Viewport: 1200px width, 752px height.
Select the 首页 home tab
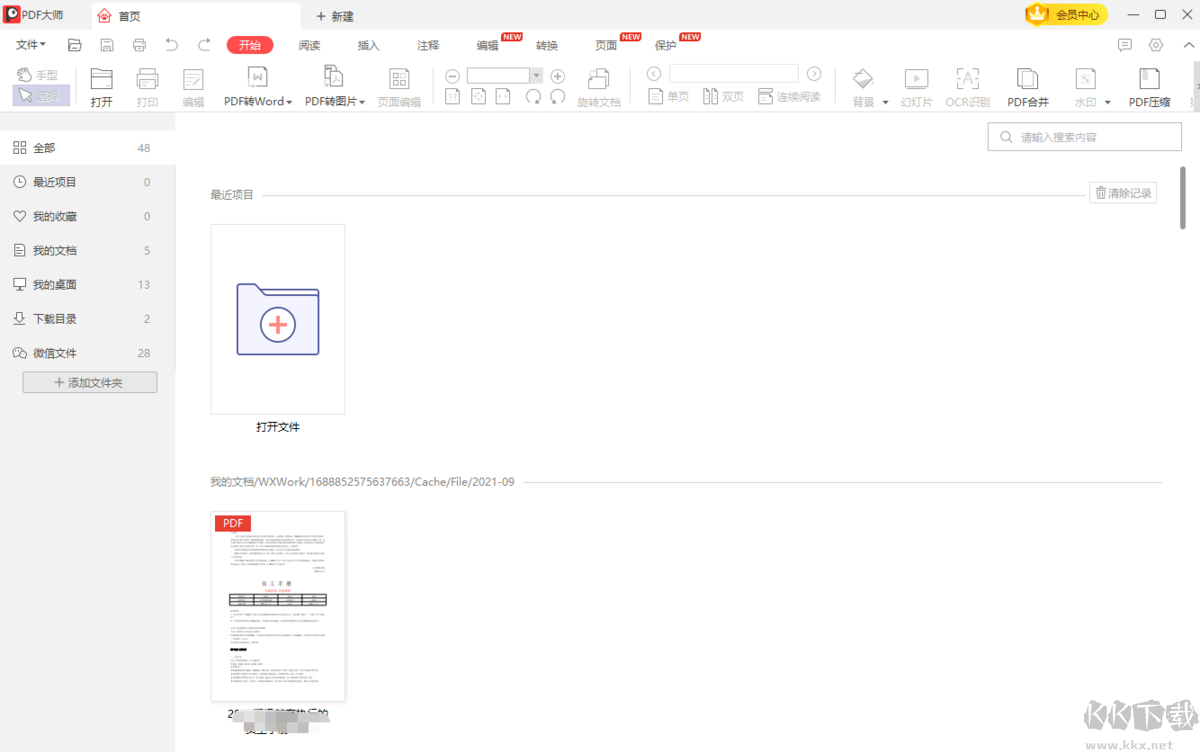(195, 16)
